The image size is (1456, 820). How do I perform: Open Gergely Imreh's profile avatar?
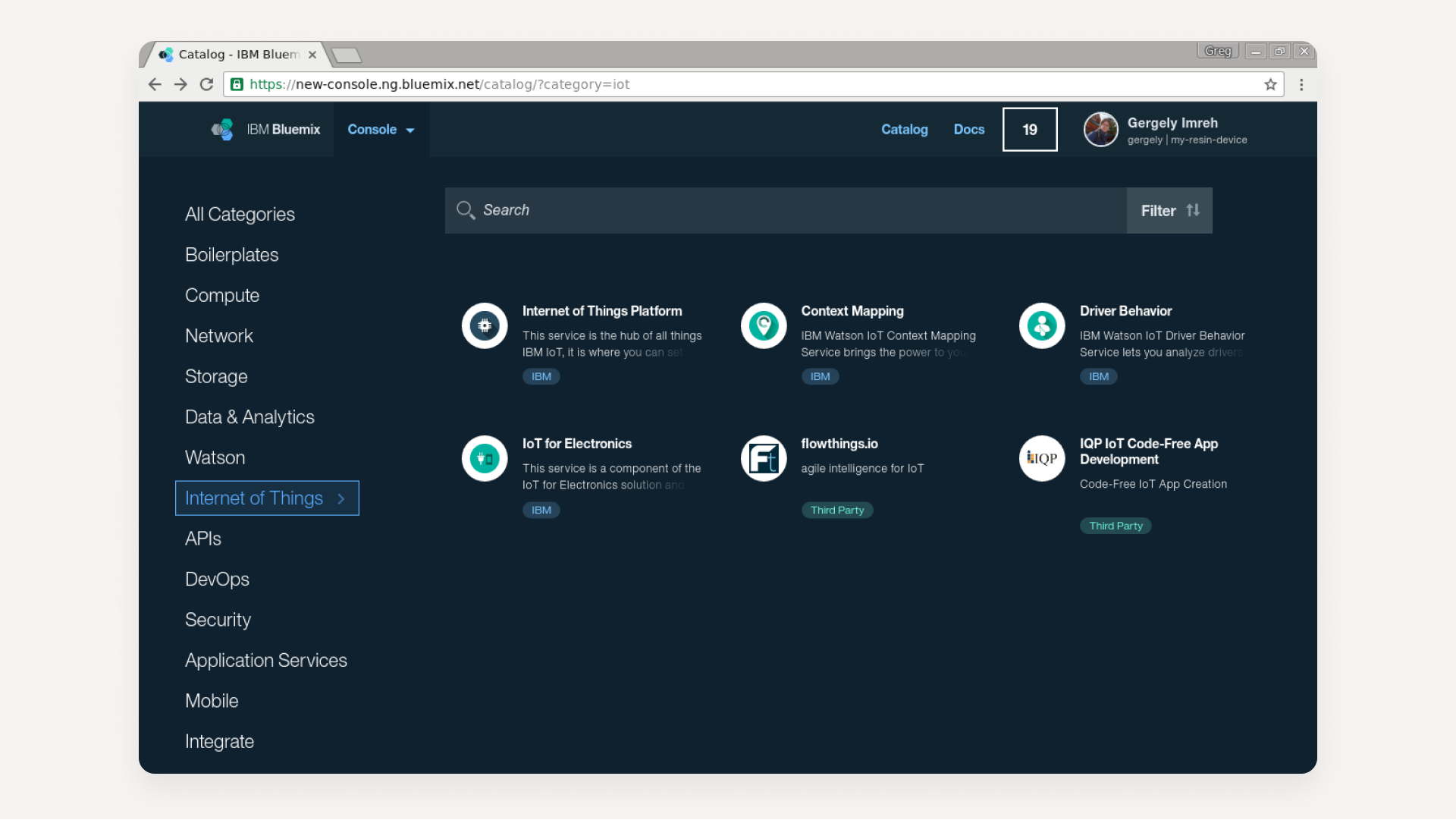coord(1100,130)
